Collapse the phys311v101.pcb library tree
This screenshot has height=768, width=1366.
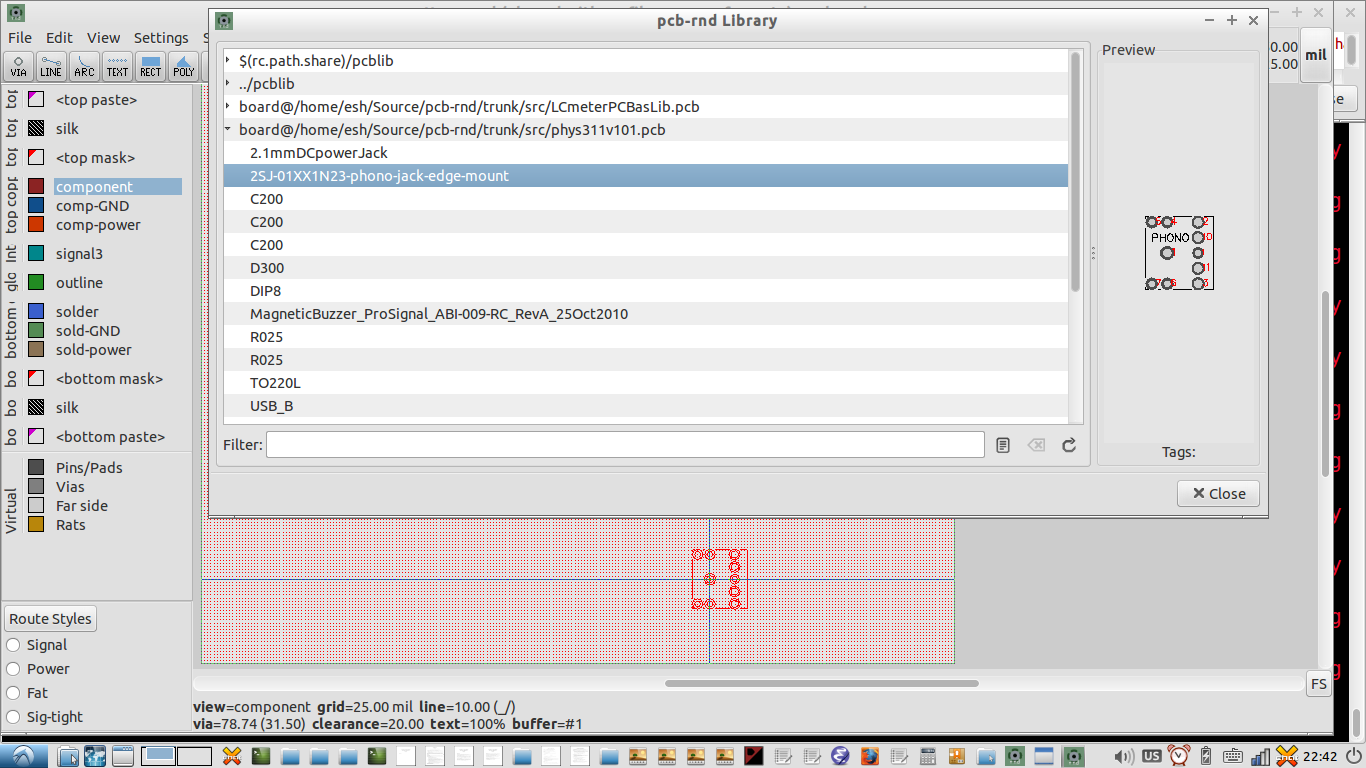(x=227, y=129)
